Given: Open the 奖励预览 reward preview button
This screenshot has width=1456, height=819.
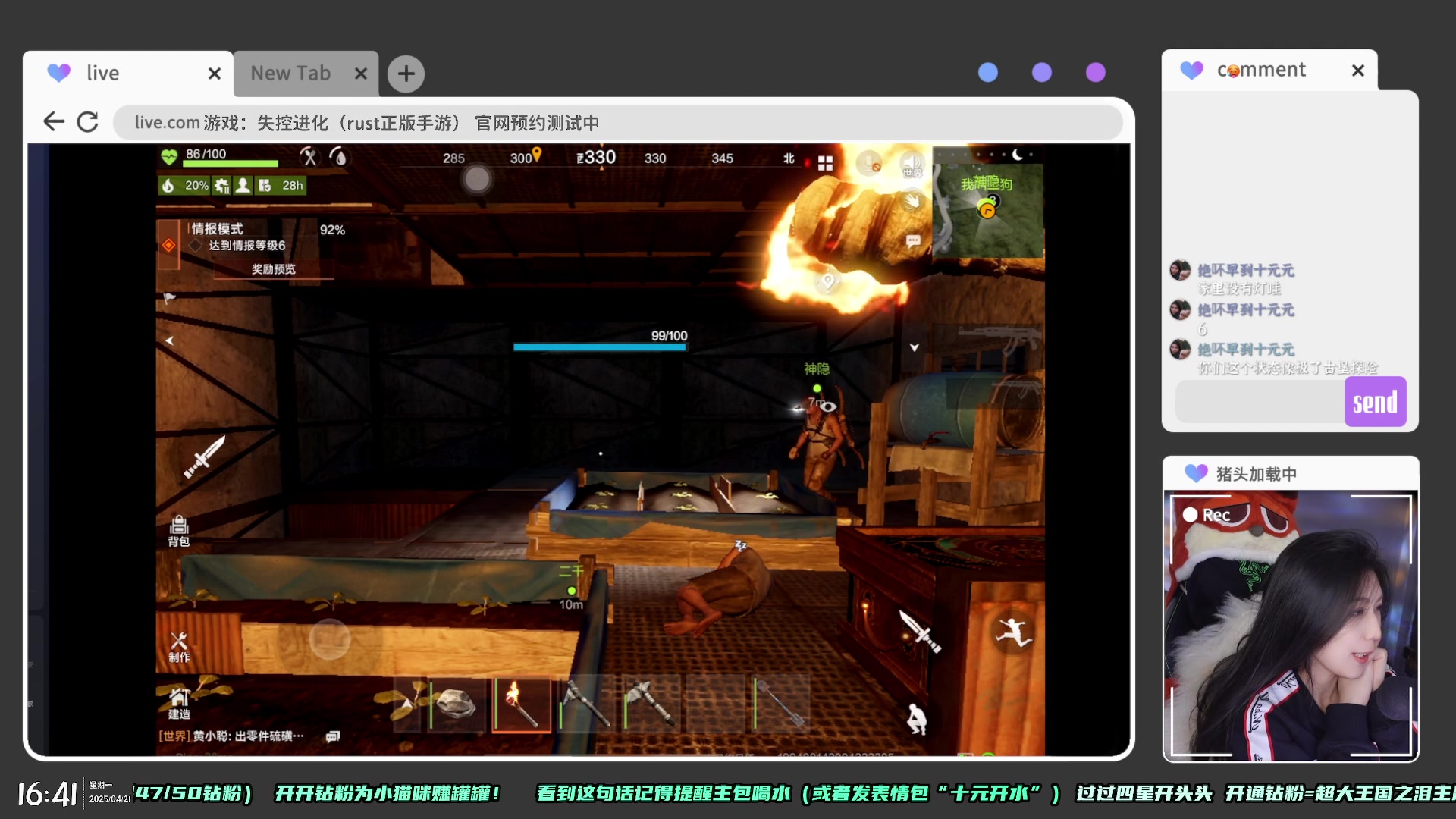Looking at the screenshot, I should 274,269.
